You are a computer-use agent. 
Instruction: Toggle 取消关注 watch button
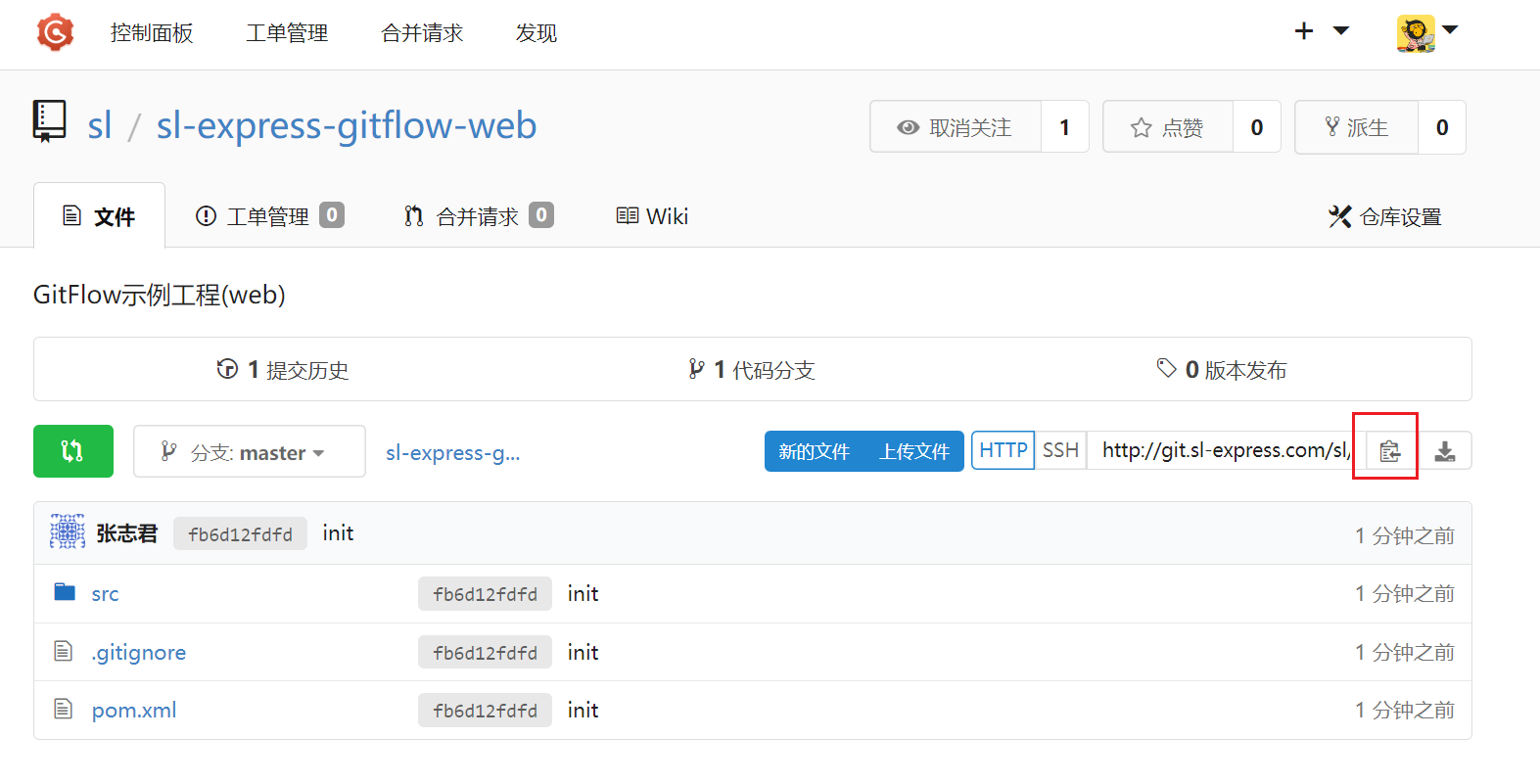[x=956, y=127]
